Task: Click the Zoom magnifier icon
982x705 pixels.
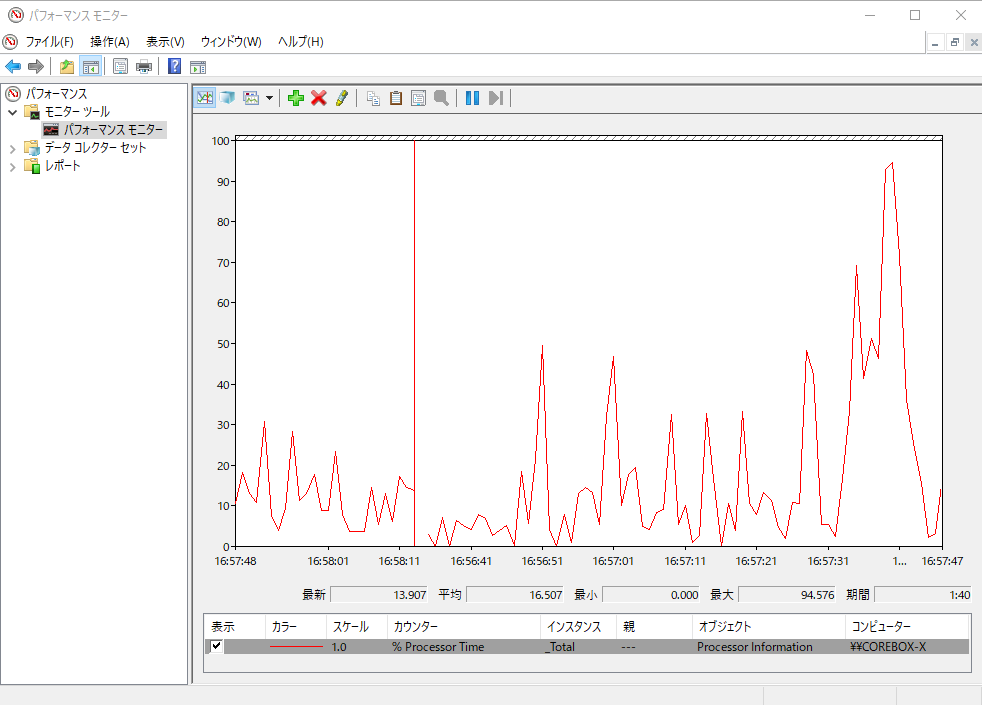Action: [442, 98]
